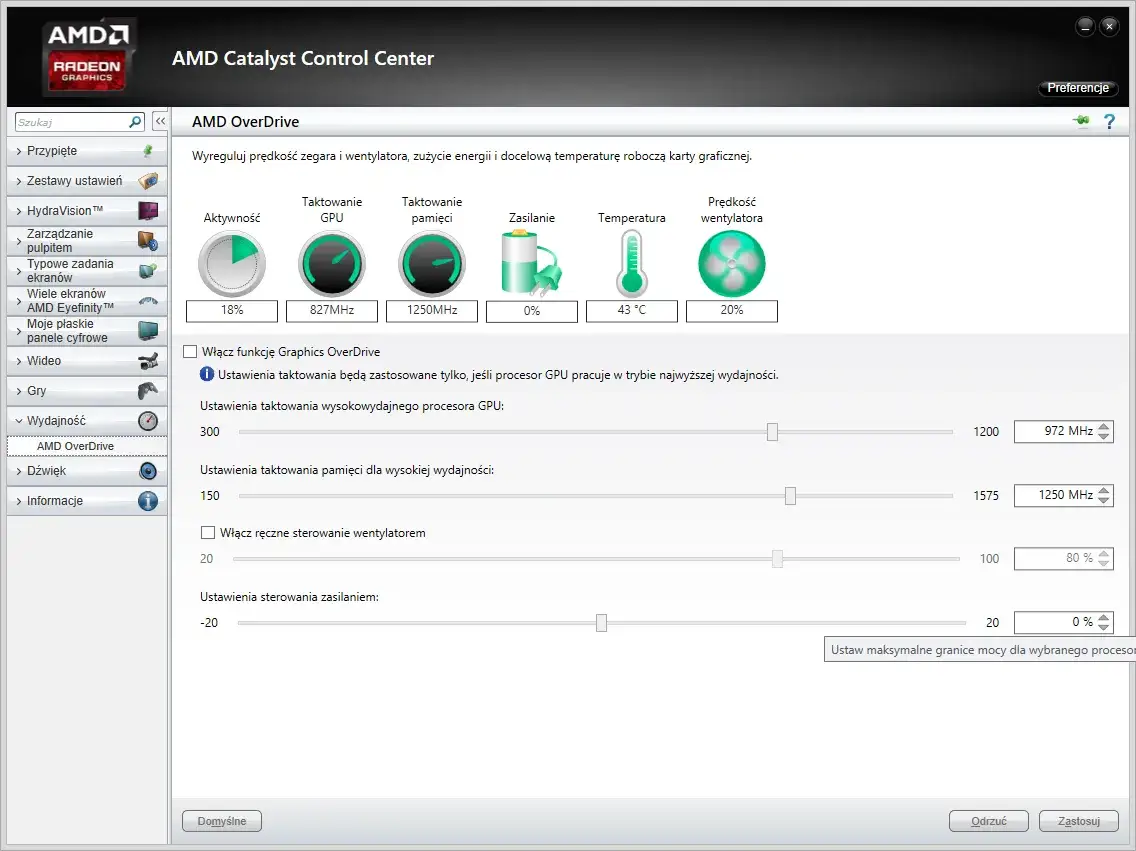Enable manual fan control checkbox

click(208, 532)
